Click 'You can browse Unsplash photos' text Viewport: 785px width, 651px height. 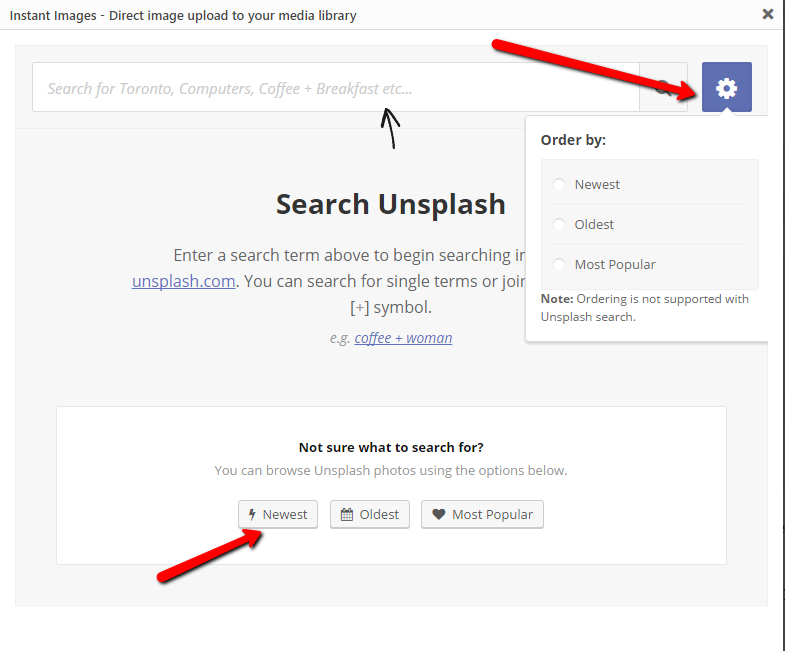[x=391, y=471]
